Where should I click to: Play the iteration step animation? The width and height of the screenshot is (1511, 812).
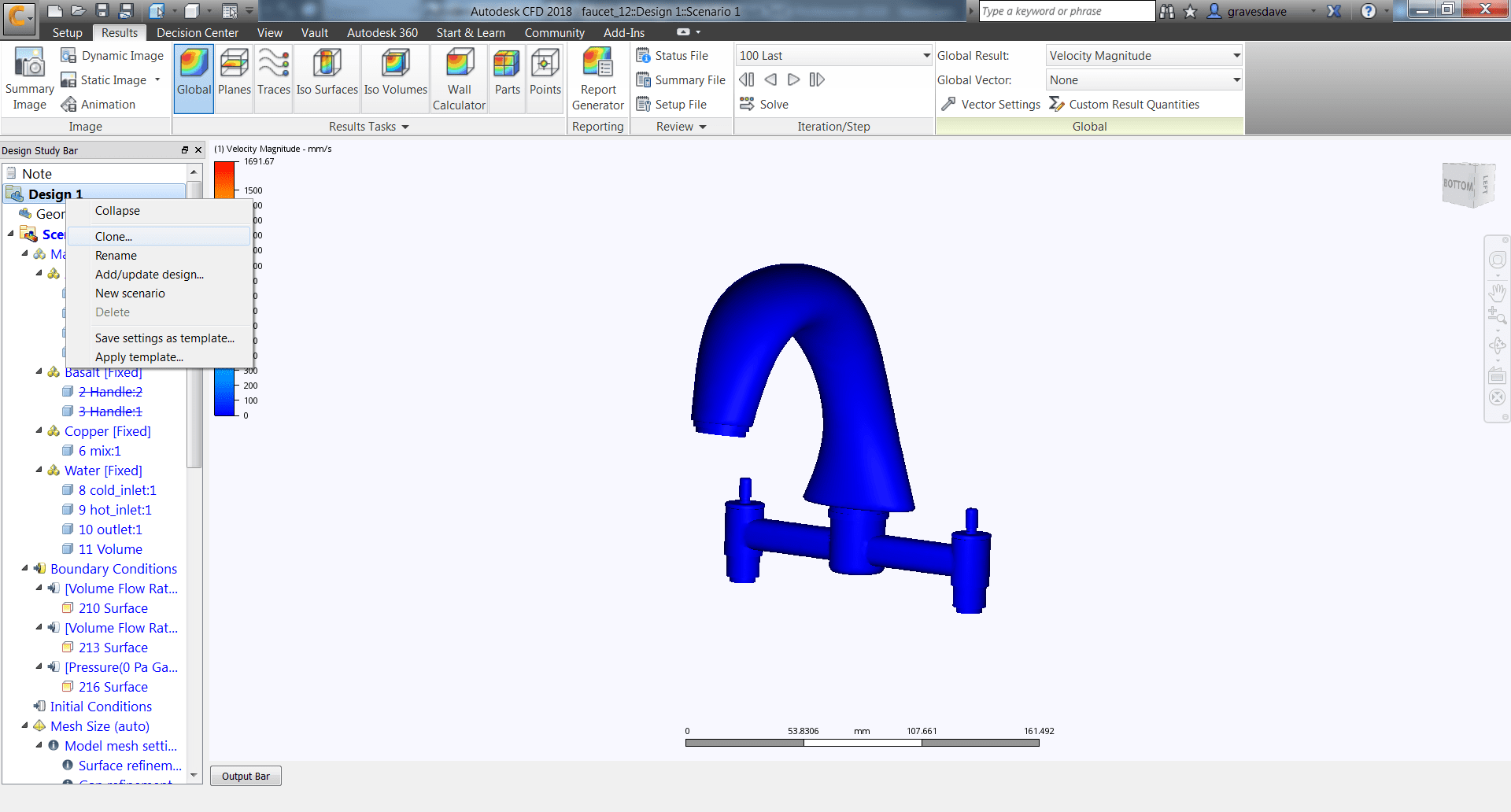793,79
